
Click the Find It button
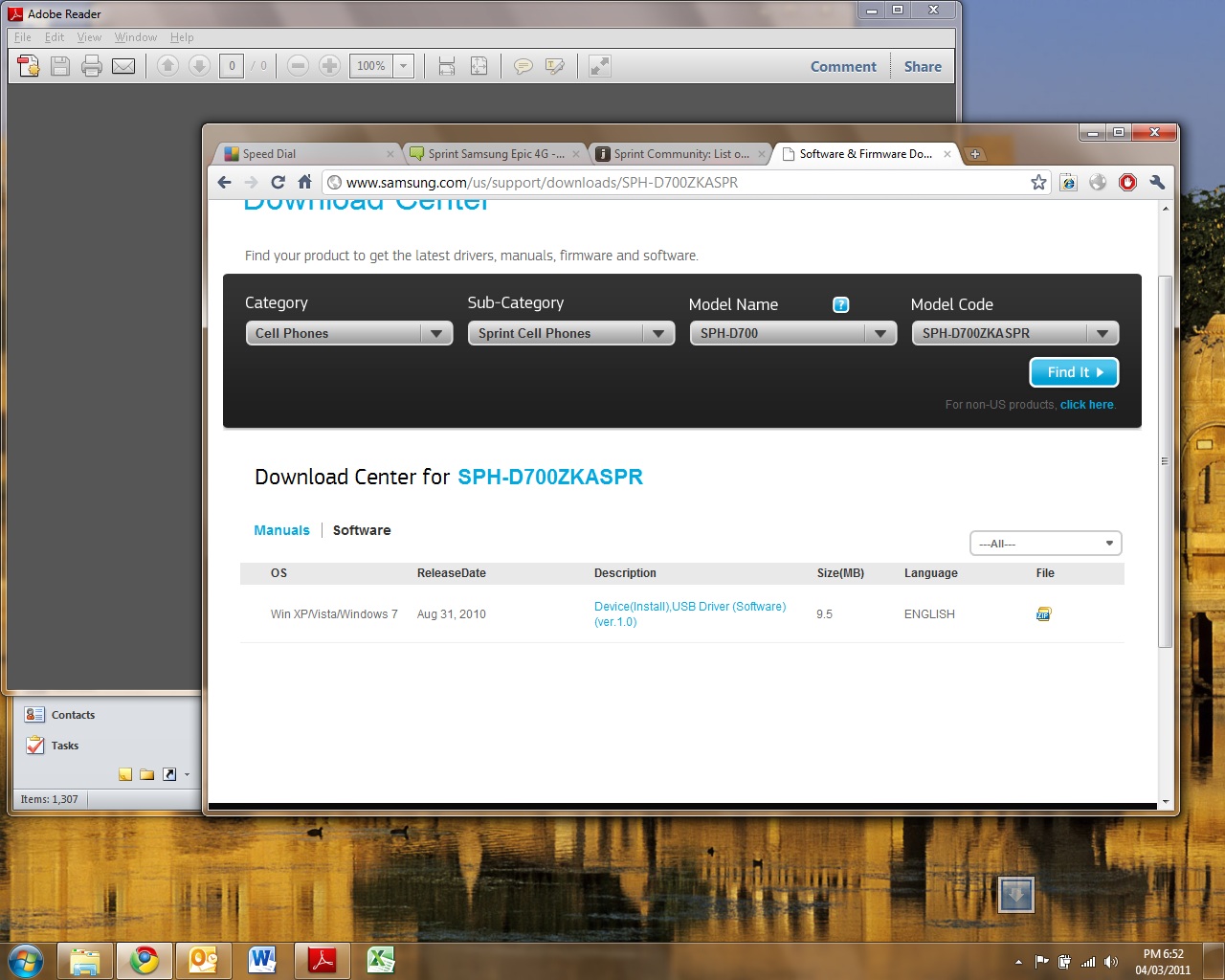click(x=1074, y=372)
